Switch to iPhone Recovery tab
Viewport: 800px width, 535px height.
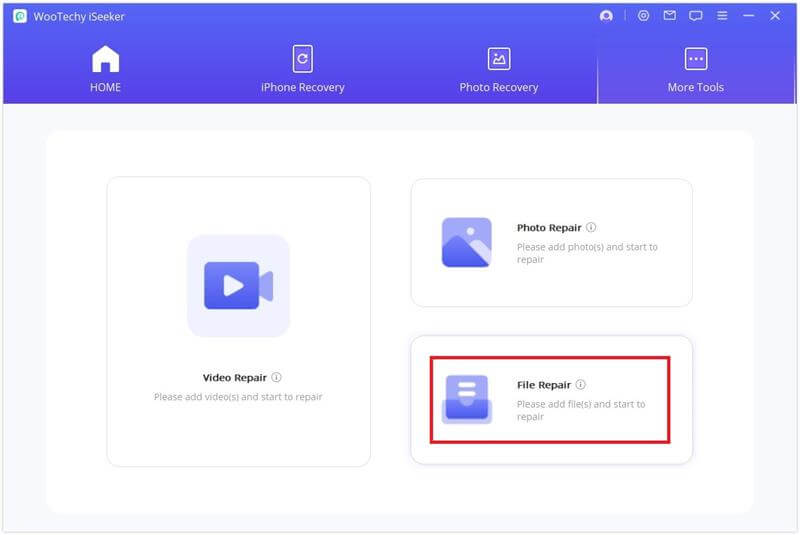pos(303,69)
